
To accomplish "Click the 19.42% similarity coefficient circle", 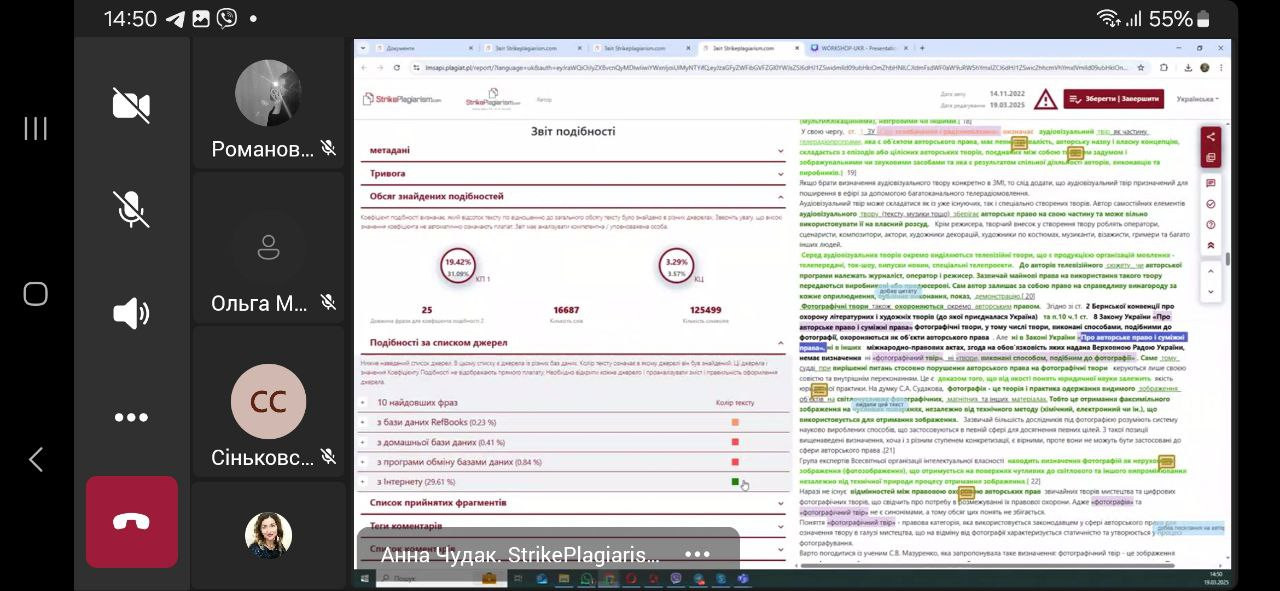I will [458, 266].
